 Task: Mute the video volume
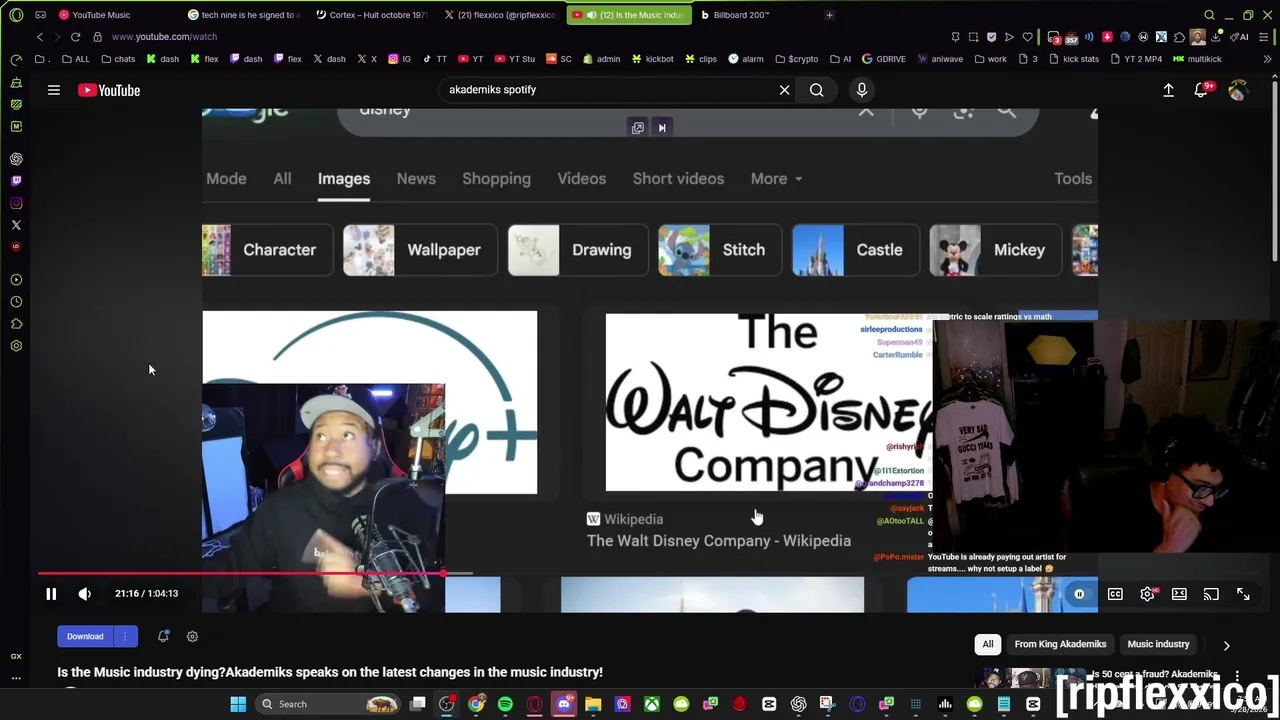(x=84, y=594)
